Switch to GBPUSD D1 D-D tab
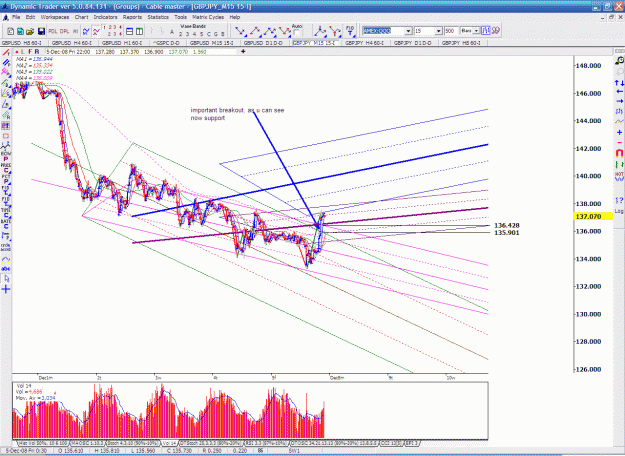Viewport: 625px width, 456px height. (x=263, y=43)
